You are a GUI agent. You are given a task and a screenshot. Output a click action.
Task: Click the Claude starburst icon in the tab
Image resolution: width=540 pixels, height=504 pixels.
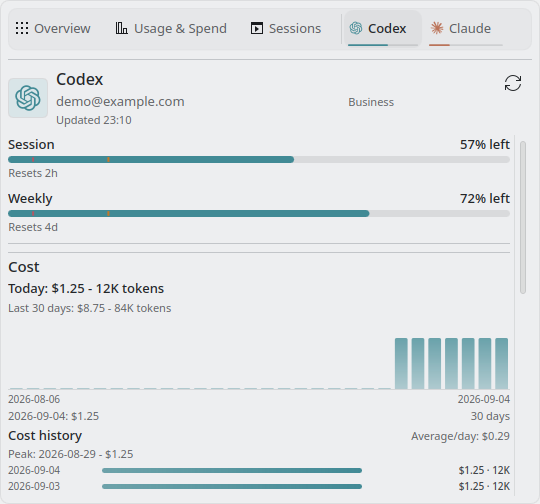click(437, 28)
